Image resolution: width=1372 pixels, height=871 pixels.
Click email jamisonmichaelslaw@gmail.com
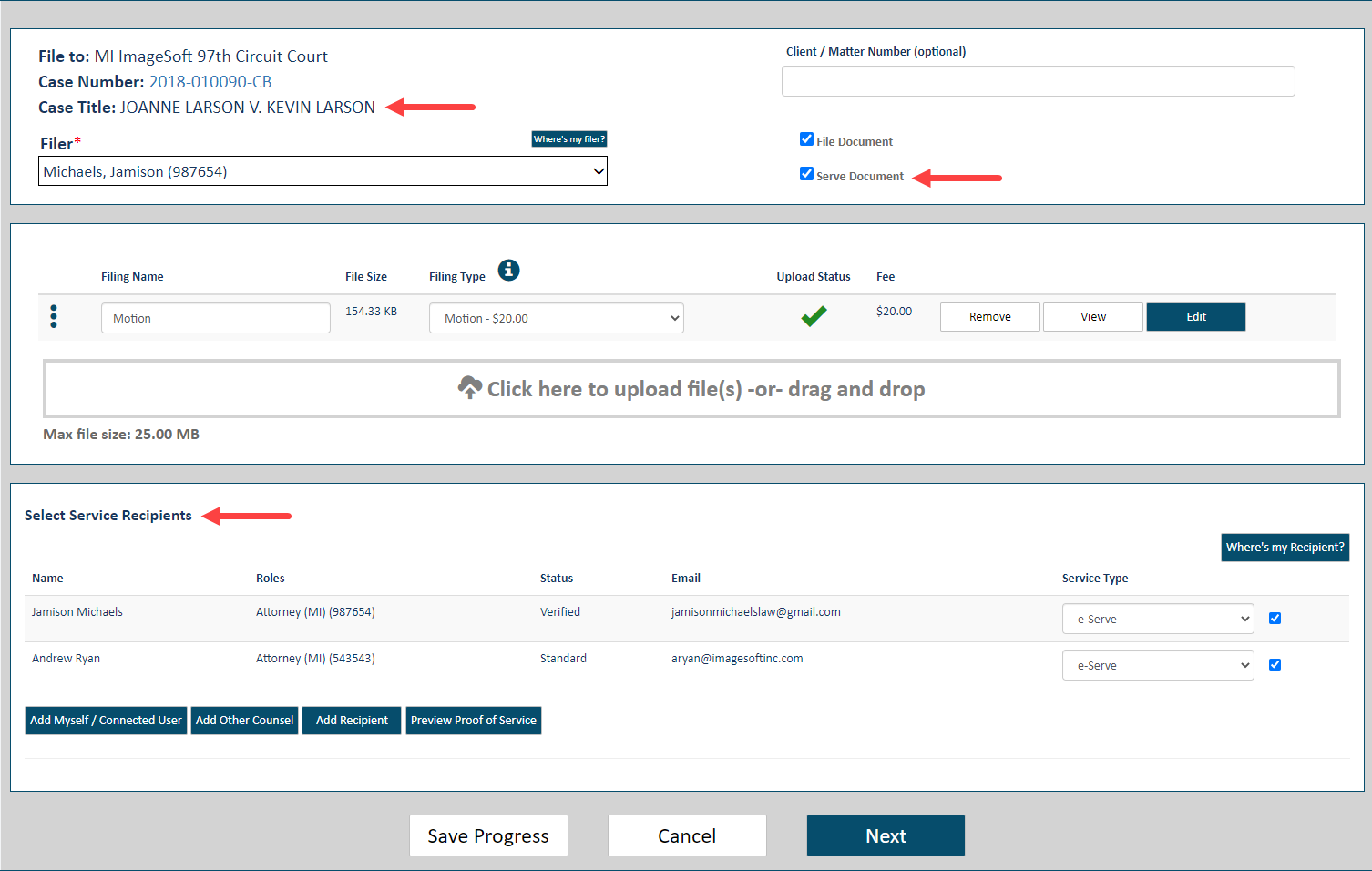(x=756, y=612)
